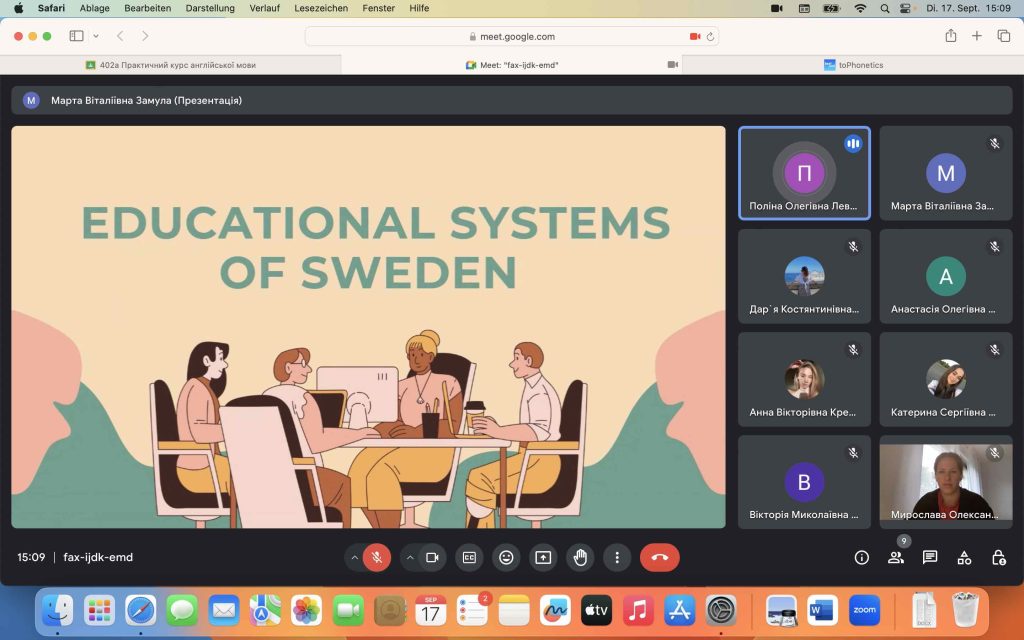Viewport: 1024px width, 640px height.
Task: Open the Safari sidebar dropdown chevron
Action: [x=96, y=36]
